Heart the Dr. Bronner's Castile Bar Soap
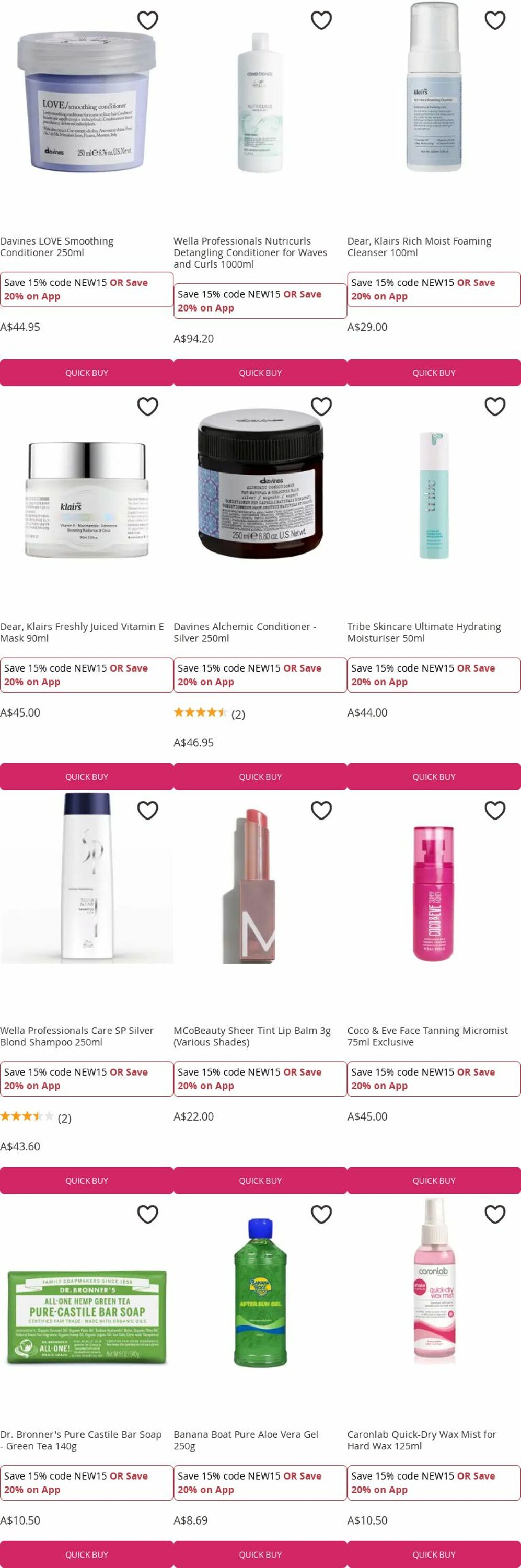The image size is (521, 1568). tap(148, 1214)
